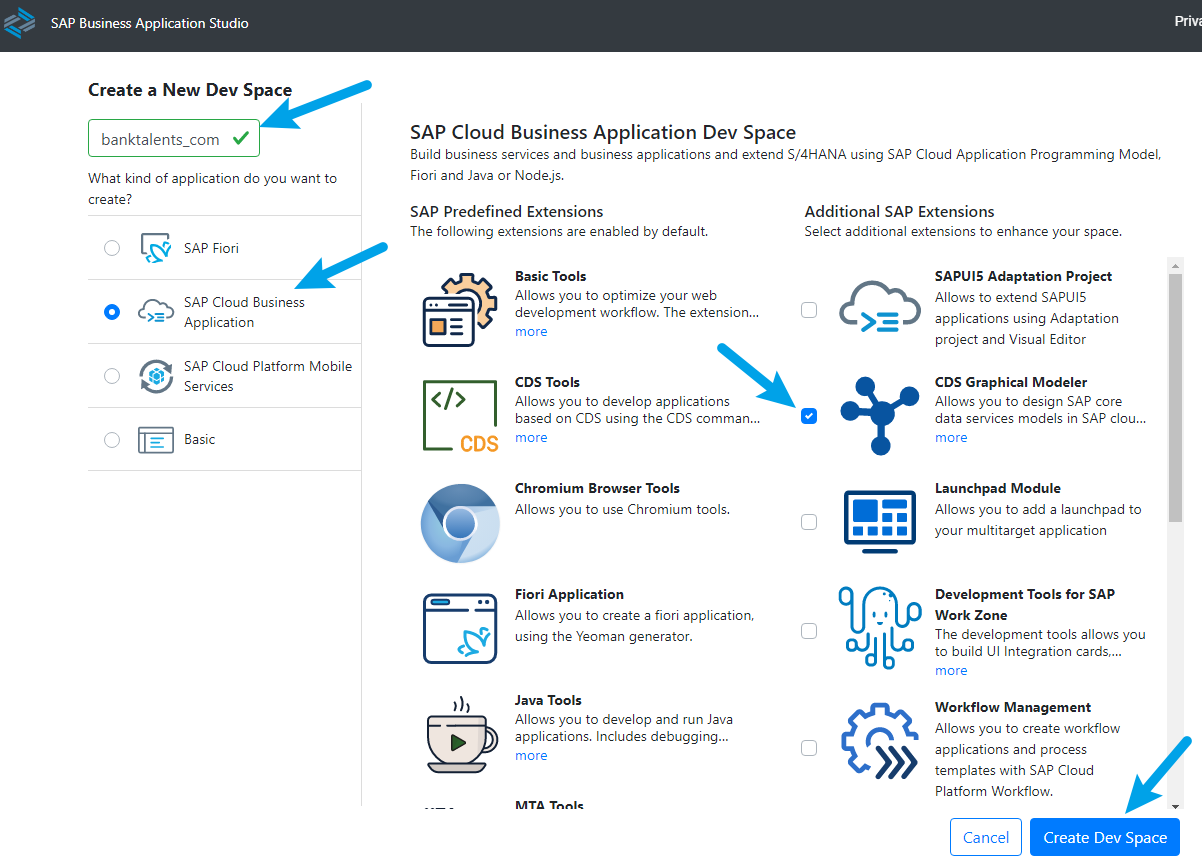Click the Workflow Management heading

coord(1013,707)
